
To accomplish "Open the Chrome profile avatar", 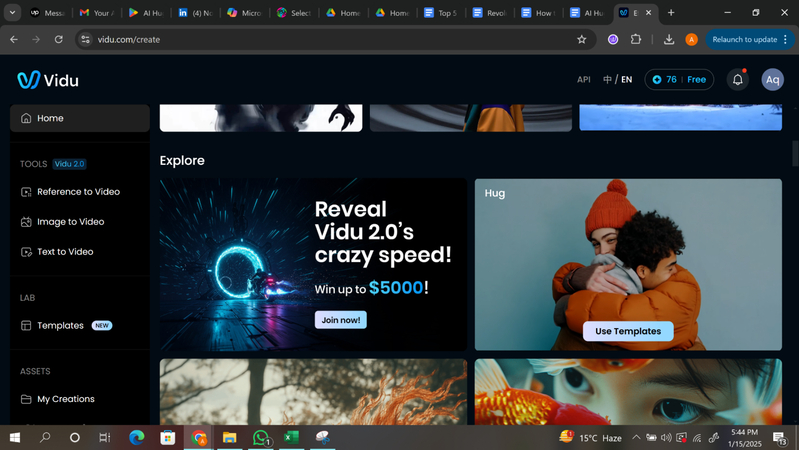I will [691, 39].
